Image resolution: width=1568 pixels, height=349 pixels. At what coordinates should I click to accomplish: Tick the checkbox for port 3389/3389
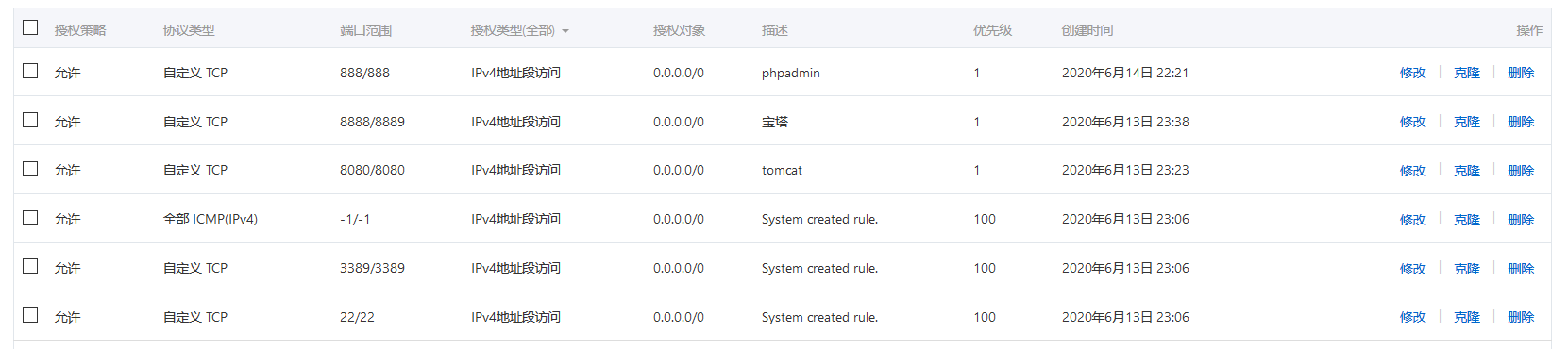coord(30,266)
